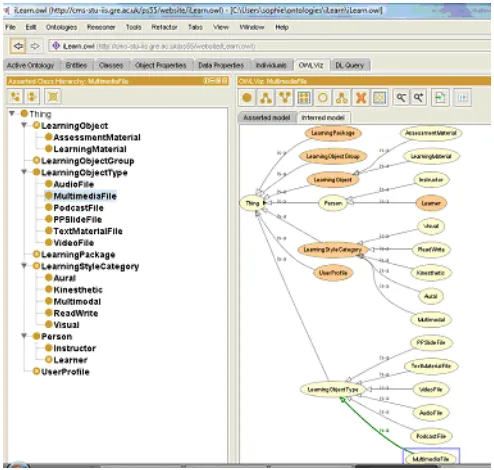Open the Tools menu
Image resolution: width=494 pixels, height=470 pixels.
click(x=134, y=27)
